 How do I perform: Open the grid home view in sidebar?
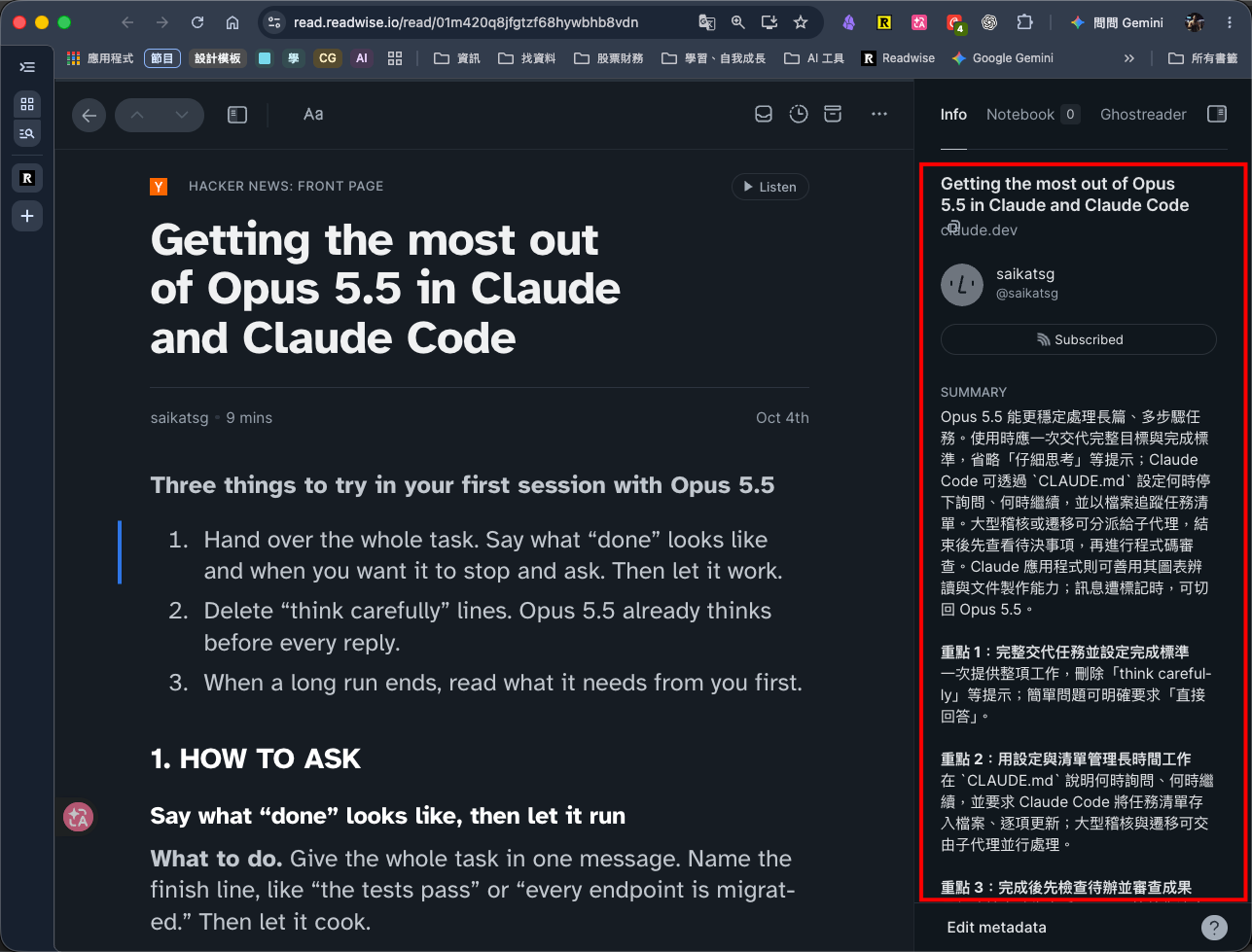[27, 104]
